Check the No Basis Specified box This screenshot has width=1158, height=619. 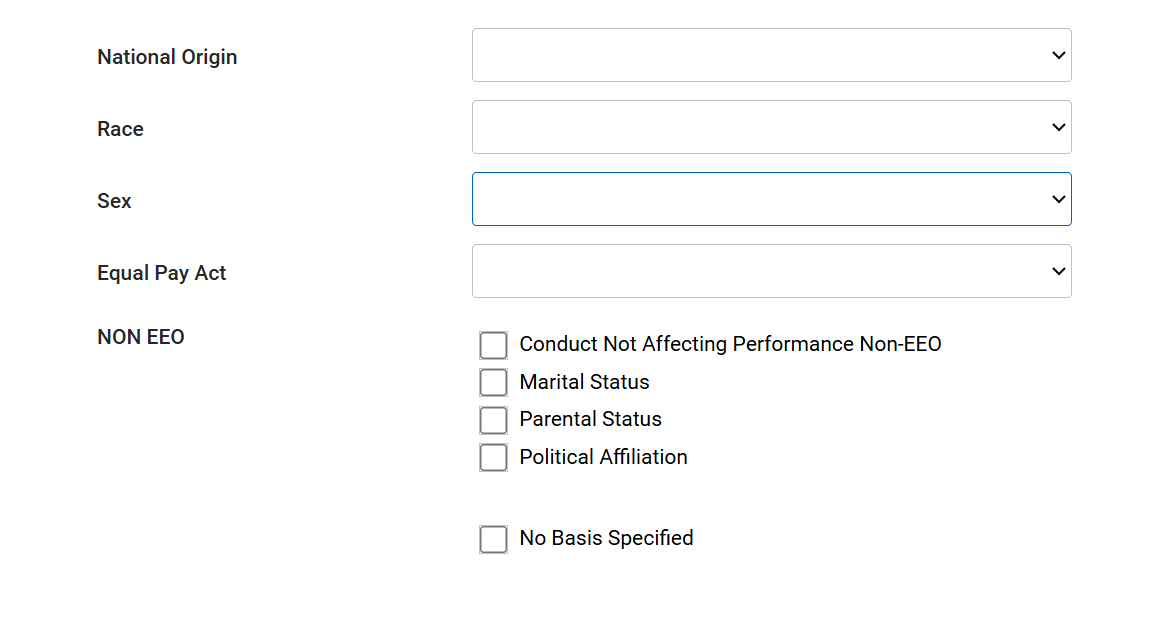[x=493, y=540]
